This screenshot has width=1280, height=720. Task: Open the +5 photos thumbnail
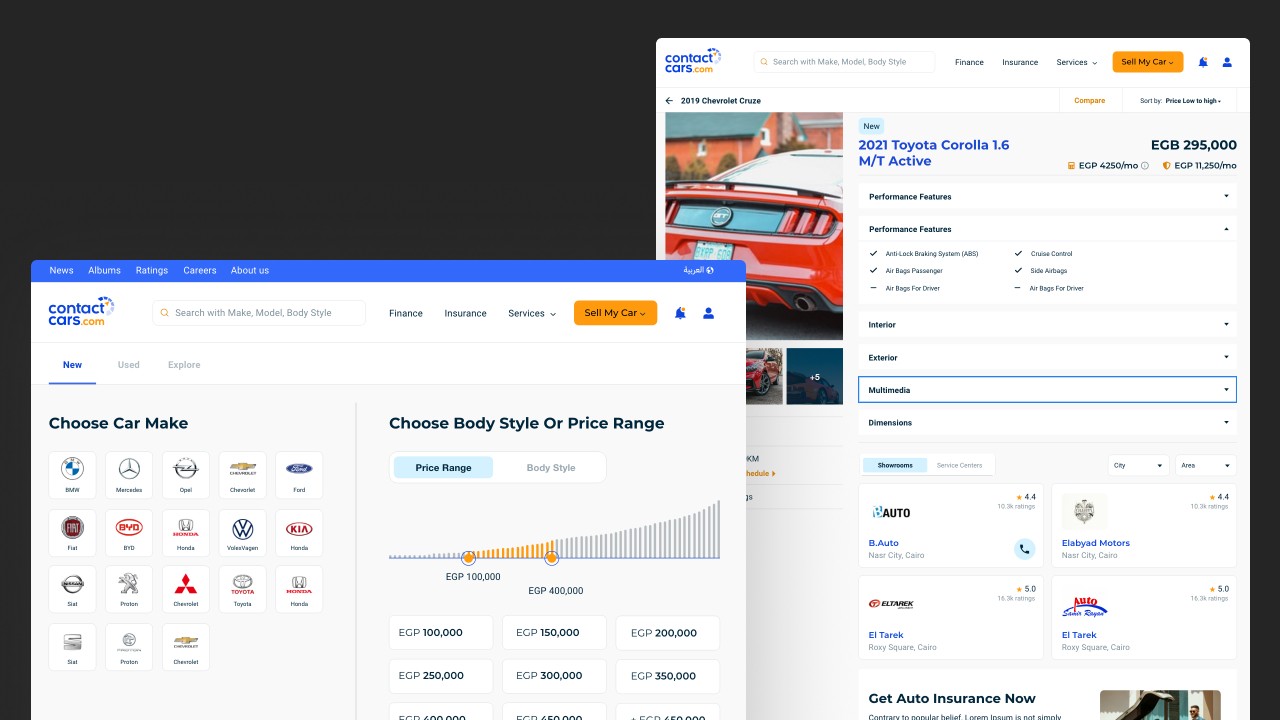[814, 376]
